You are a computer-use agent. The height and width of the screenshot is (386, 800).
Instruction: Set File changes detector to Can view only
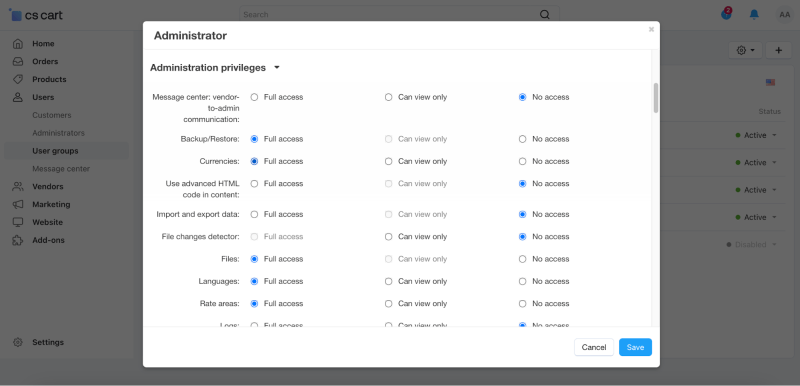(x=388, y=237)
